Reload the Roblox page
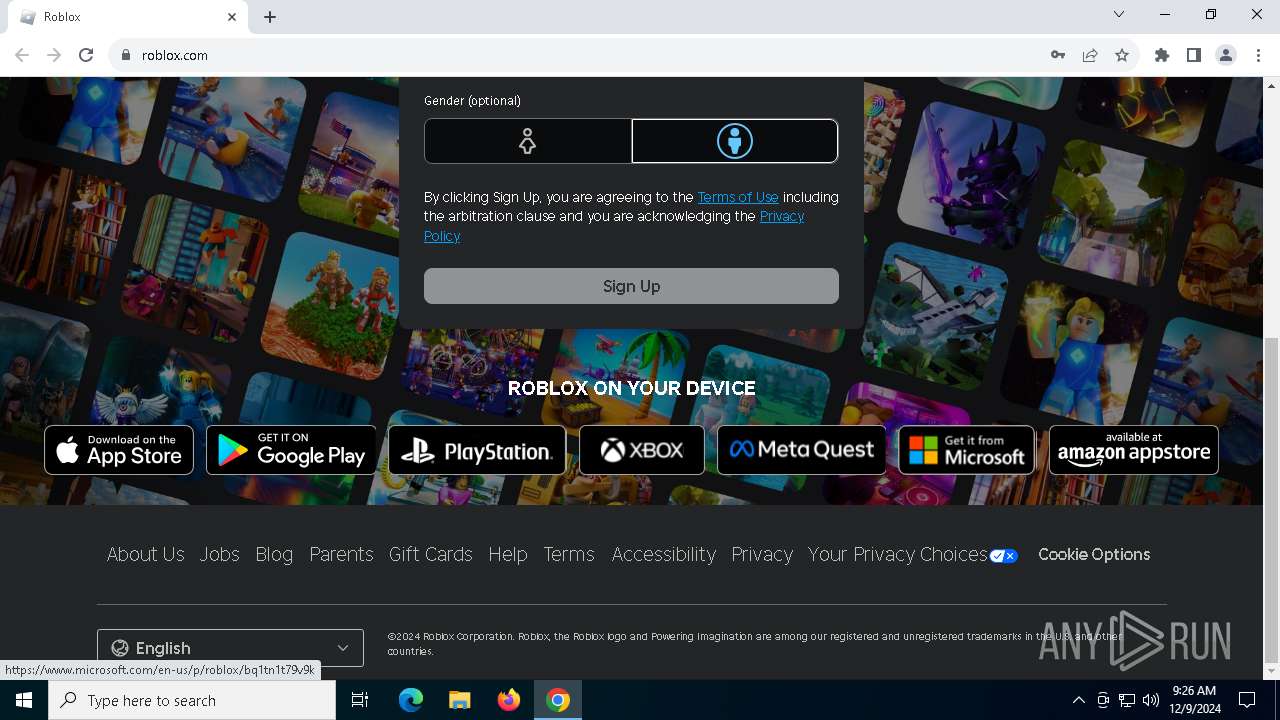The height and width of the screenshot is (720, 1280). (x=86, y=55)
